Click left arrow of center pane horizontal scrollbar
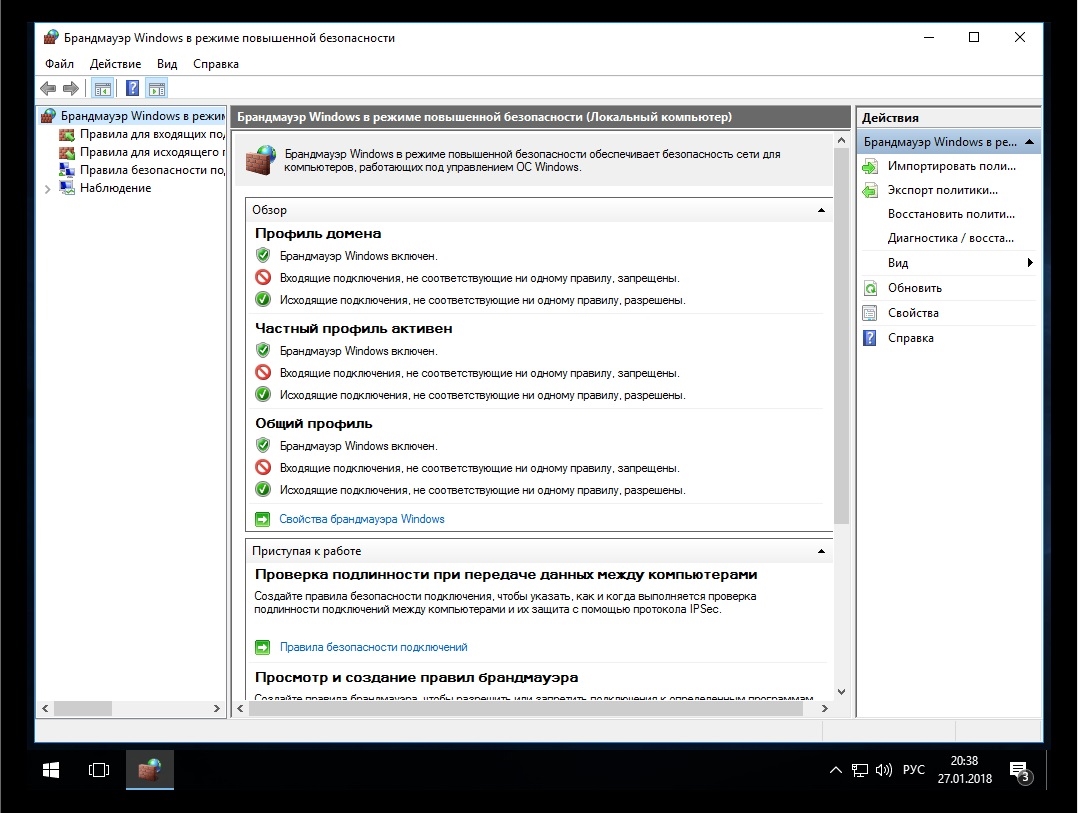The width and height of the screenshot is (1079, 813). (240, 708)
